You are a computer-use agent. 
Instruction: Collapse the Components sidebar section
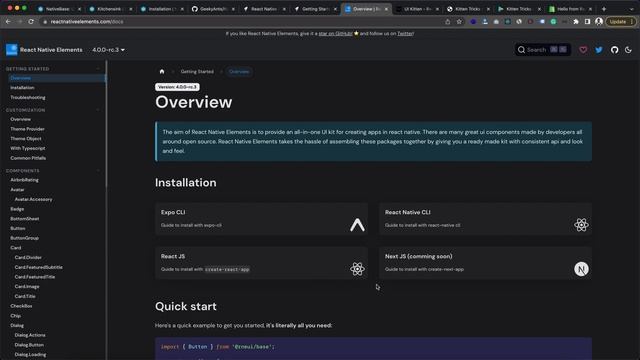(x=98, y=171)
